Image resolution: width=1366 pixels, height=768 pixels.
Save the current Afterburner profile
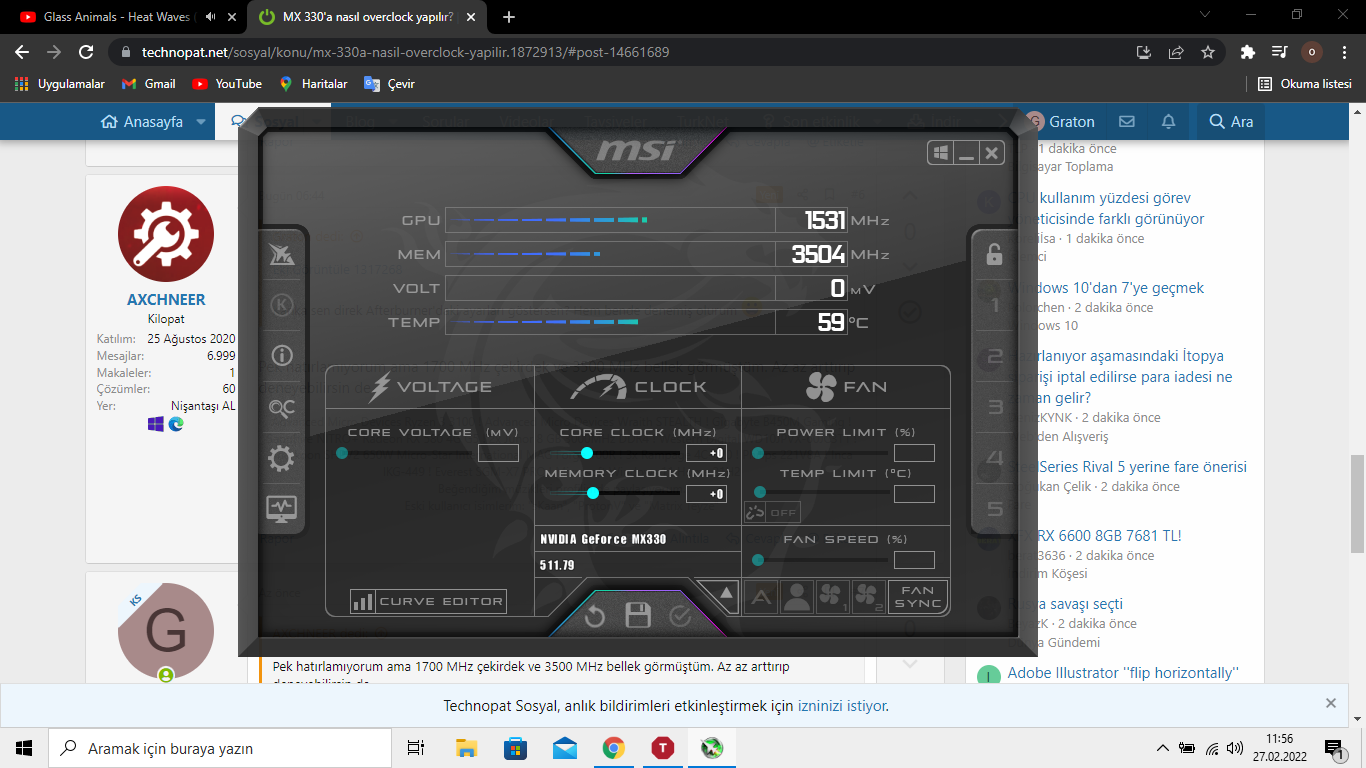638,615
